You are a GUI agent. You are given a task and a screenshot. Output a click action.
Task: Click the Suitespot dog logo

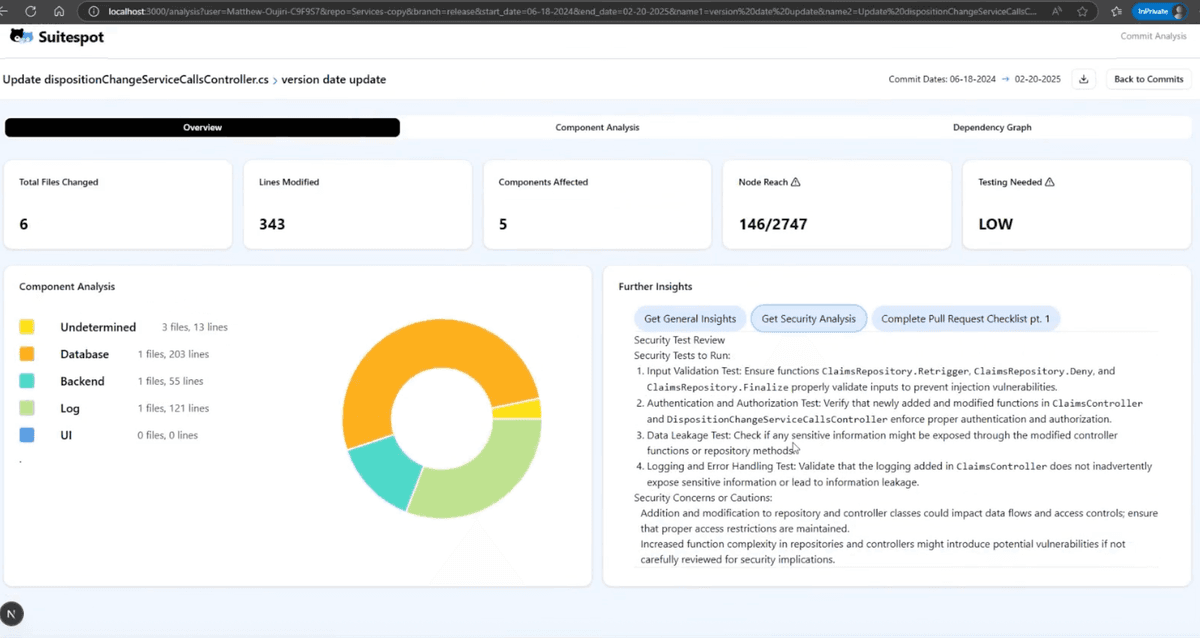pyautogui.click(x=22, y=34)
